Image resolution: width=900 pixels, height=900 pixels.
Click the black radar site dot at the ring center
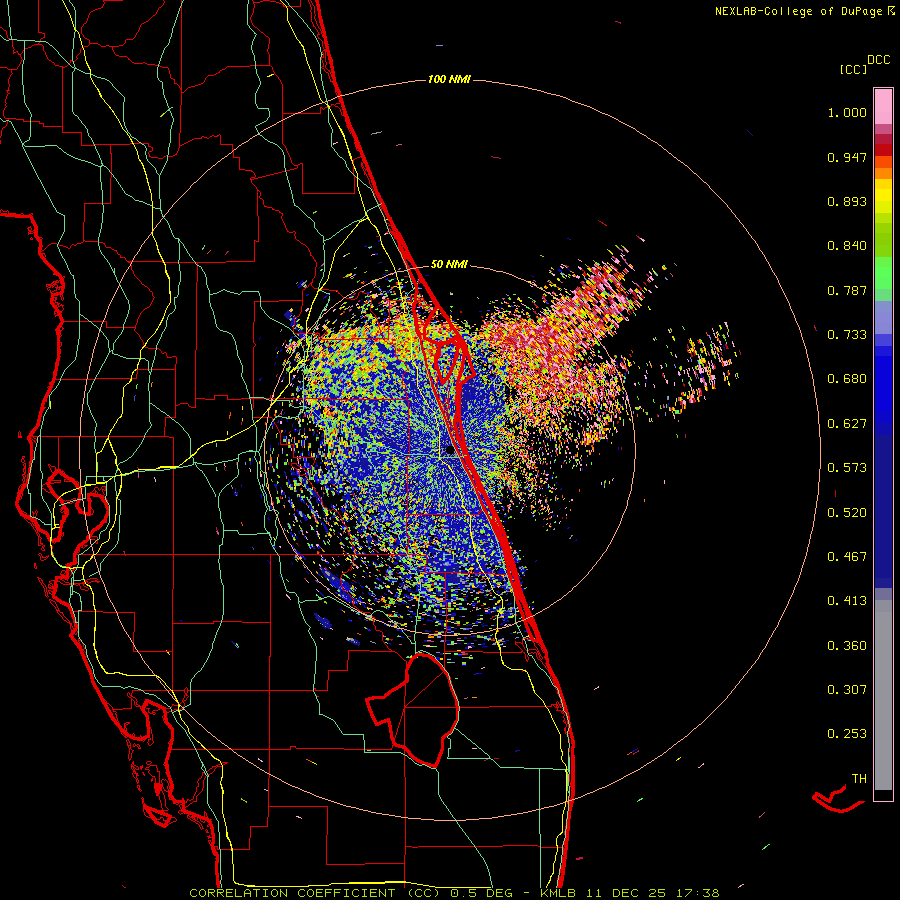click(450, 451)
